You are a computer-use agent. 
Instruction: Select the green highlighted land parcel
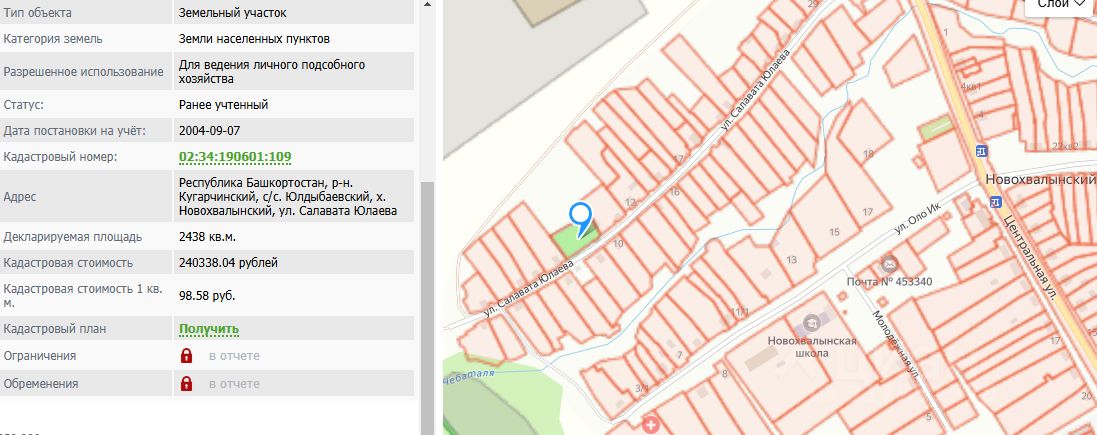pyautogui.click(x=576, y=240)
